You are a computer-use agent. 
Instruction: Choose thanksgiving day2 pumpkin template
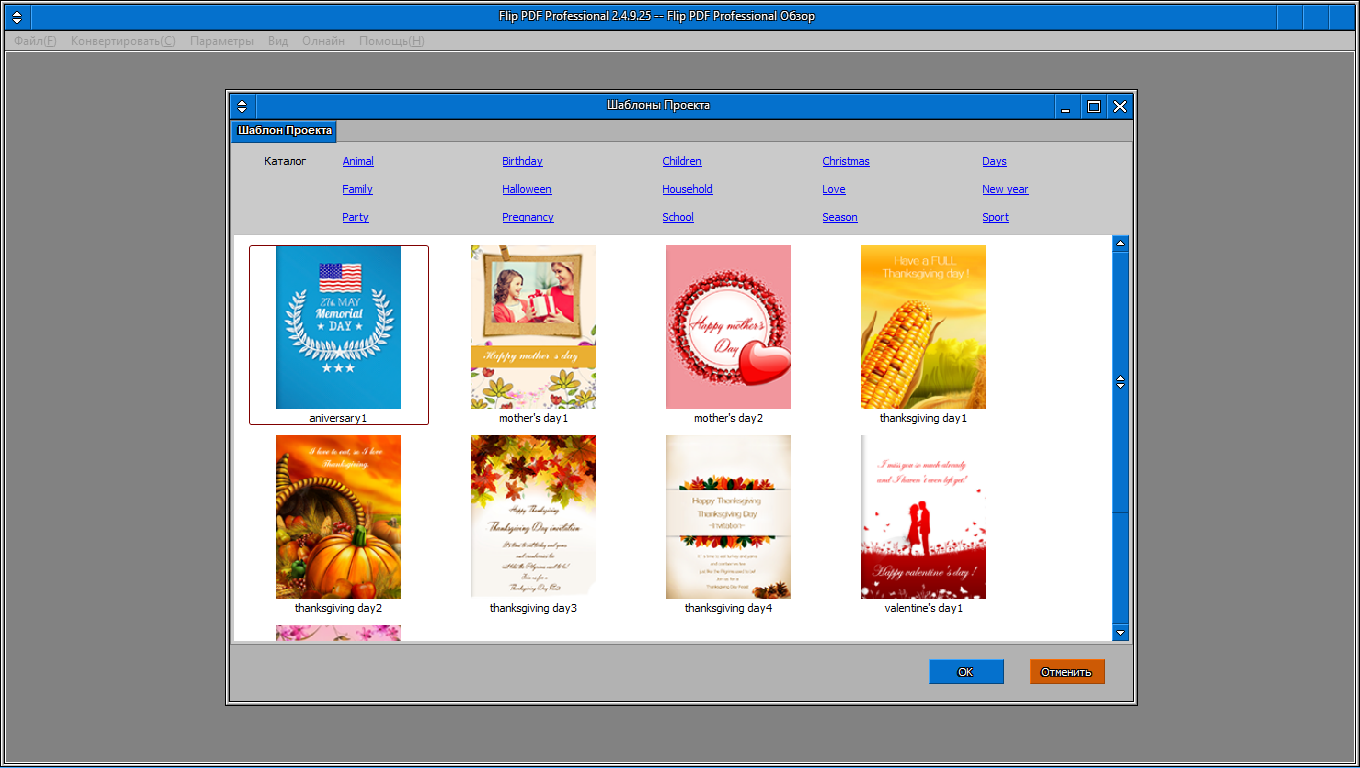(x=338, y=517)
